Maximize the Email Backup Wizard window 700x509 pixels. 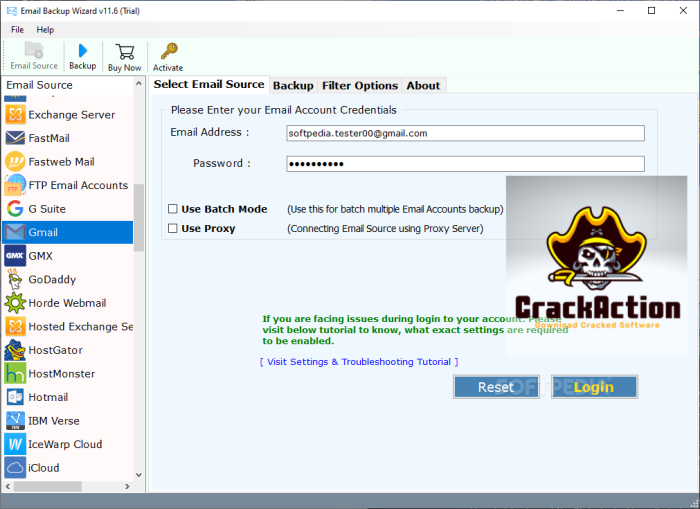tap(652, 11)
